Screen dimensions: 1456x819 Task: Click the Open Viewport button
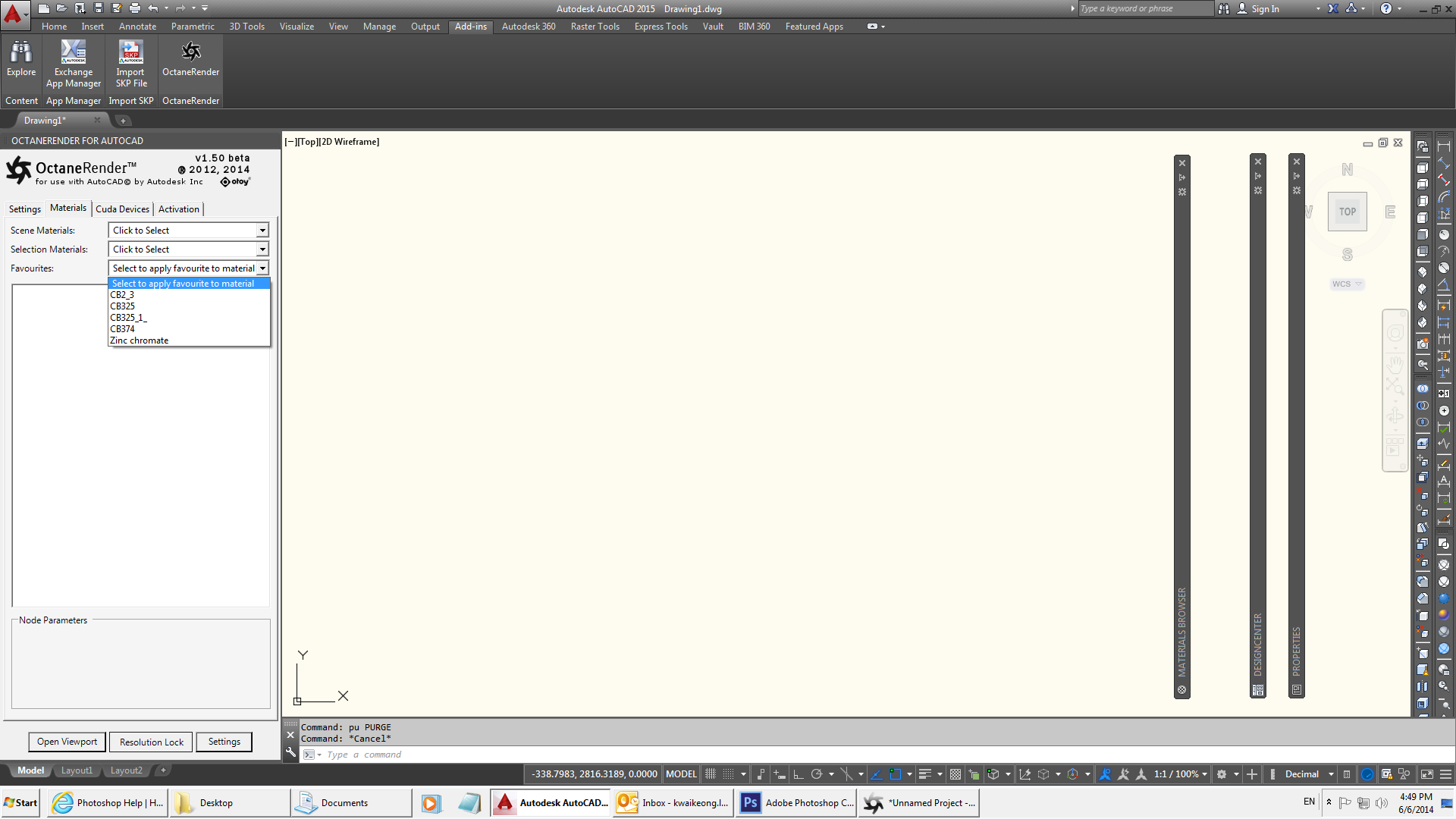[67, 742]
